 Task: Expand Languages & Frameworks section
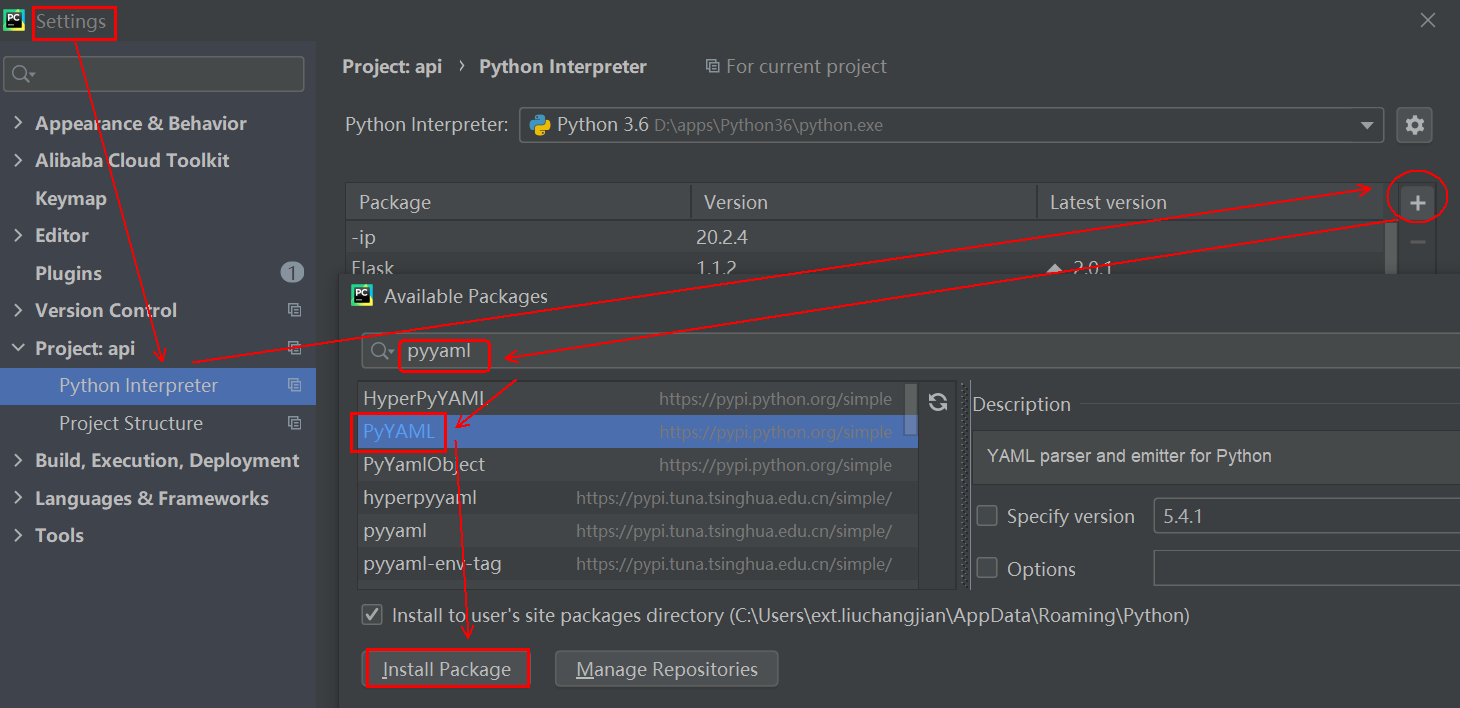click(x=18, y=498)
